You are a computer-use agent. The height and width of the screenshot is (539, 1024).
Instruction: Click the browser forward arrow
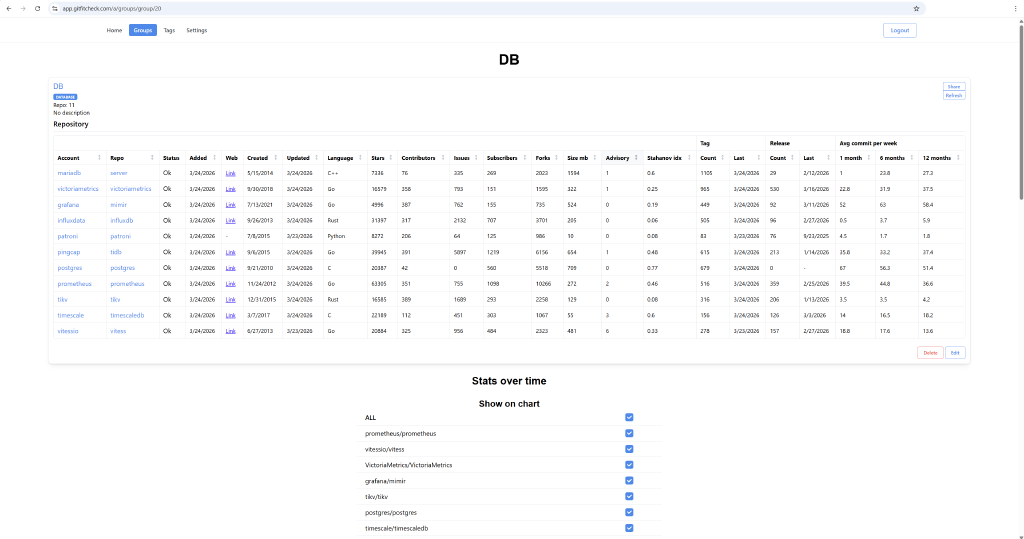pos(23,8)
